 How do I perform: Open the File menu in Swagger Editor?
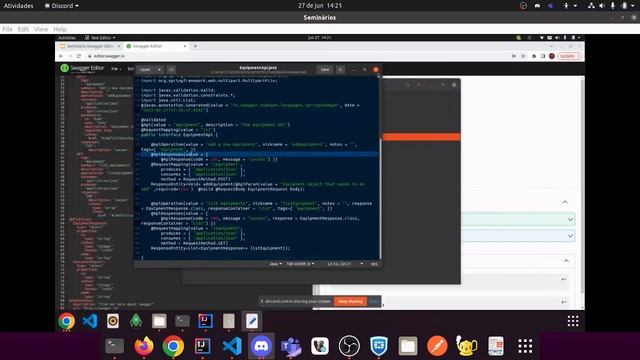click(x=116, y=69)
